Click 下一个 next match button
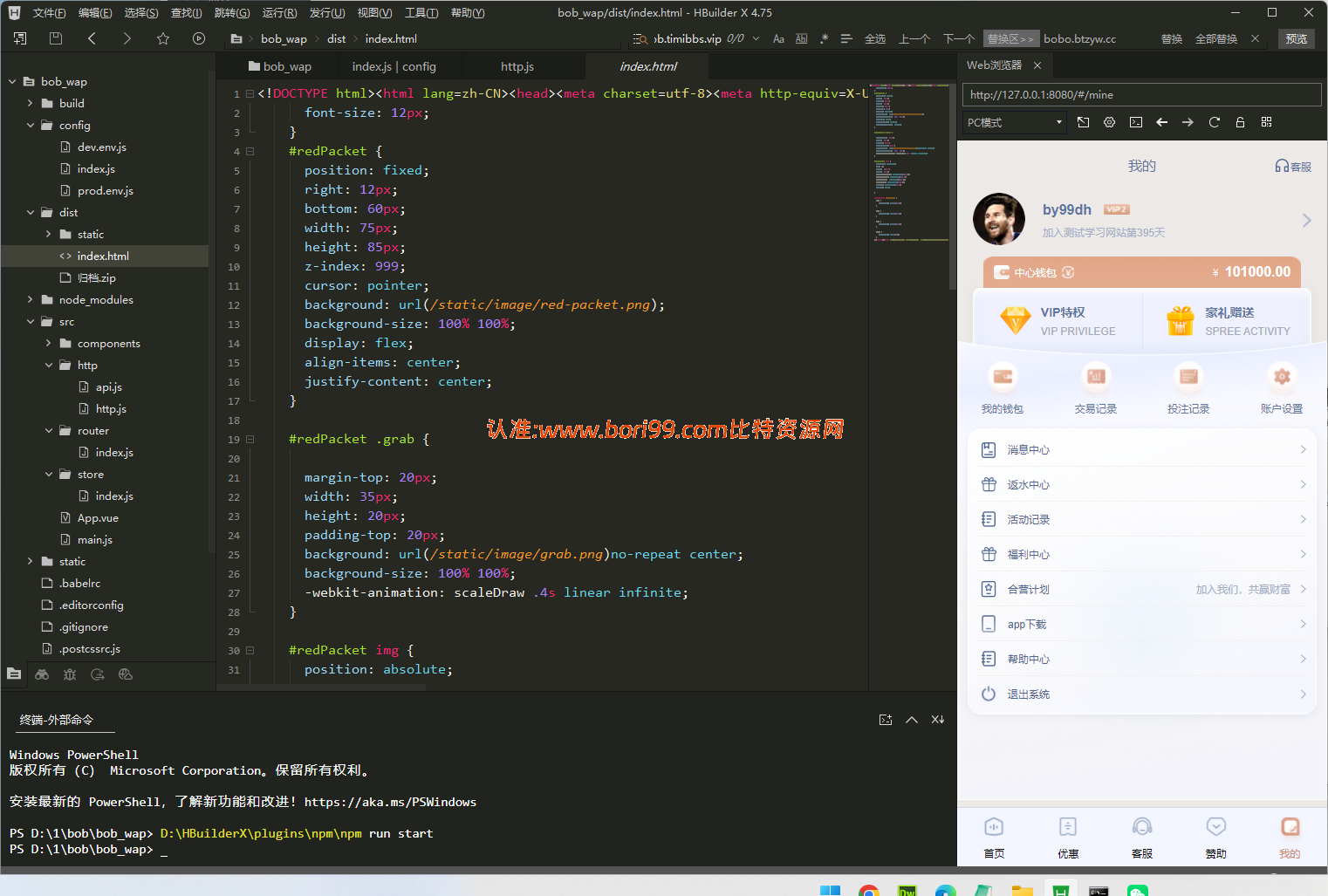Viewport: 1328px width, 896px height. 959,38
